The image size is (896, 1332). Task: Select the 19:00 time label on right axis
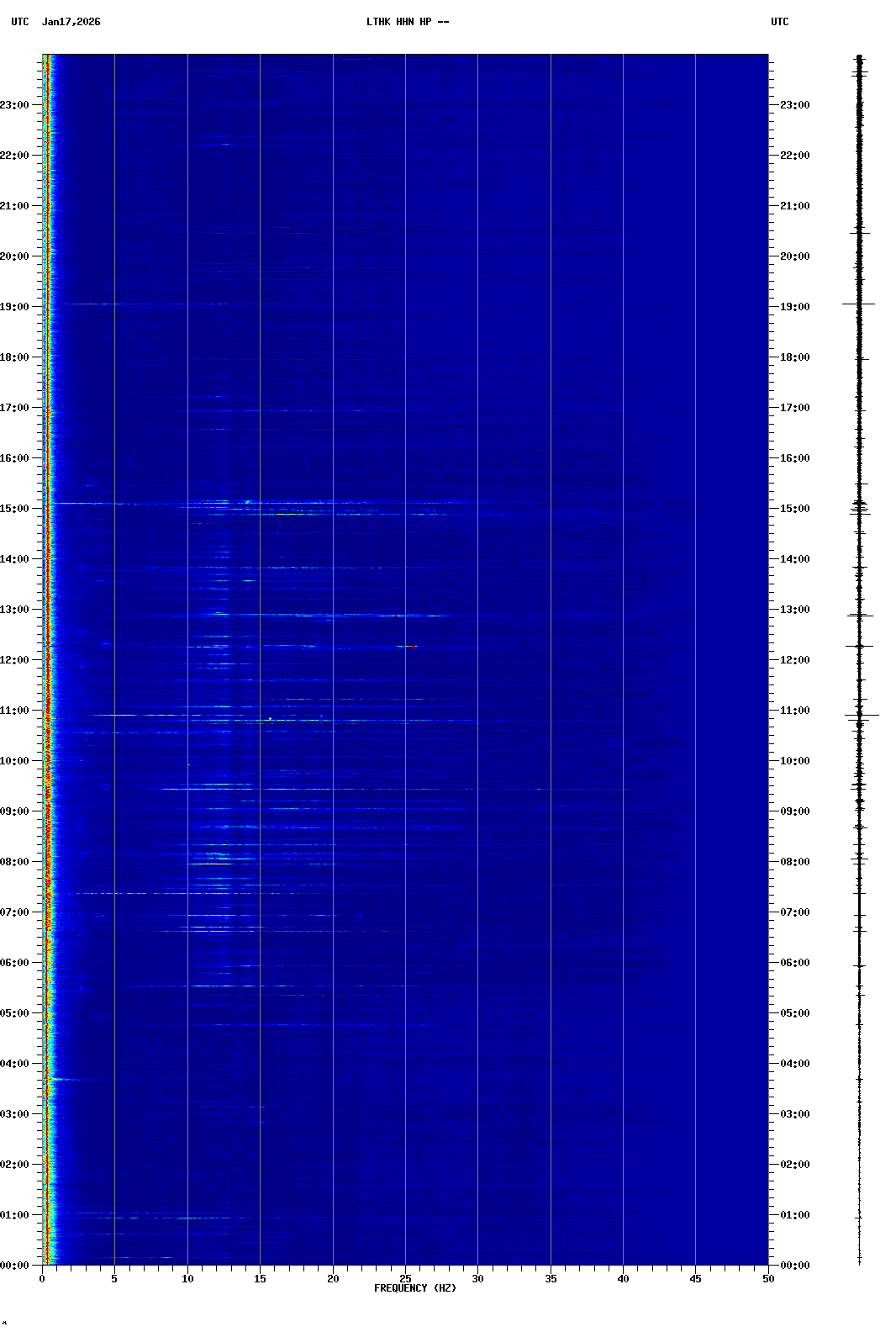[x=794, y=307]
